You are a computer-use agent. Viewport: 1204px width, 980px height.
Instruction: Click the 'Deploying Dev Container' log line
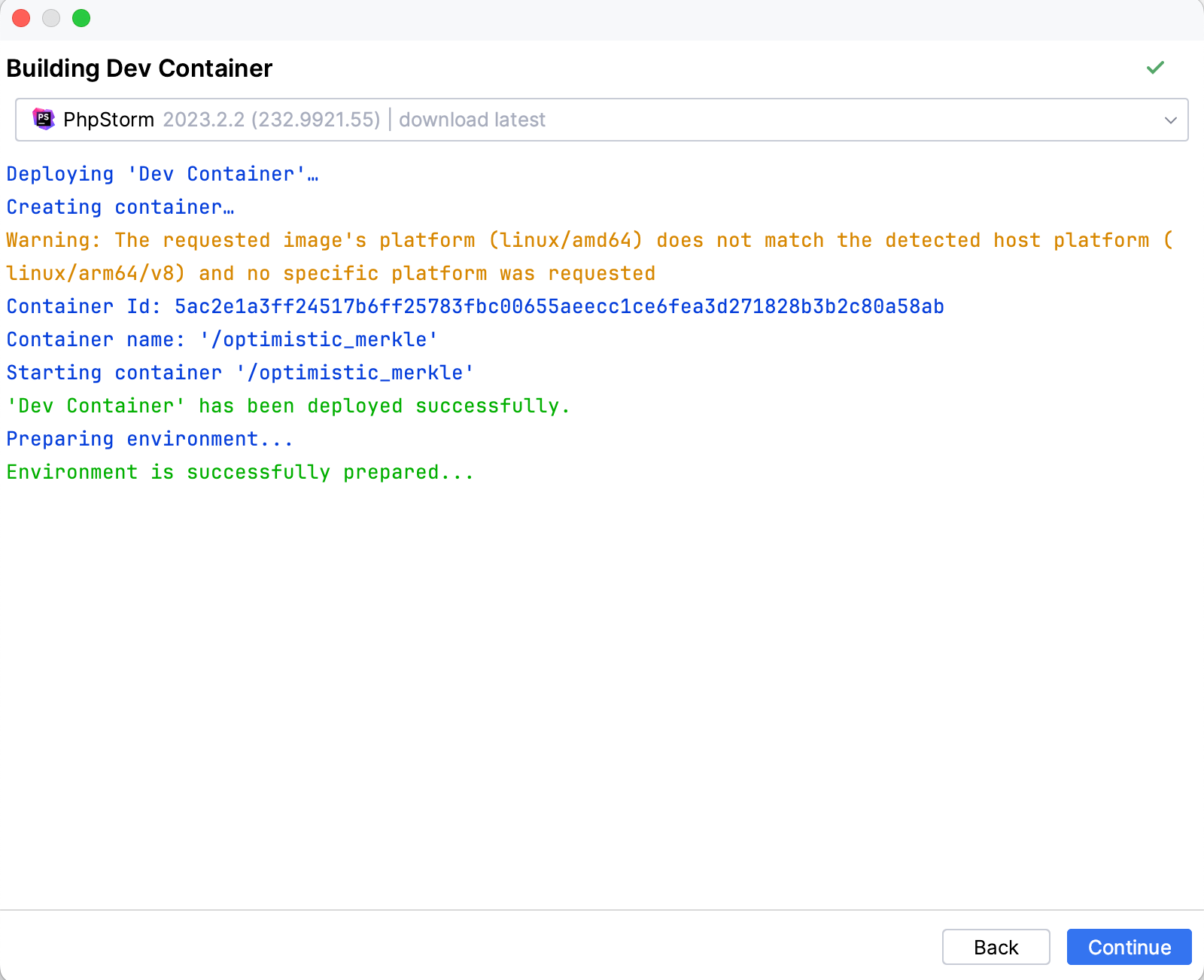point(163,174)
